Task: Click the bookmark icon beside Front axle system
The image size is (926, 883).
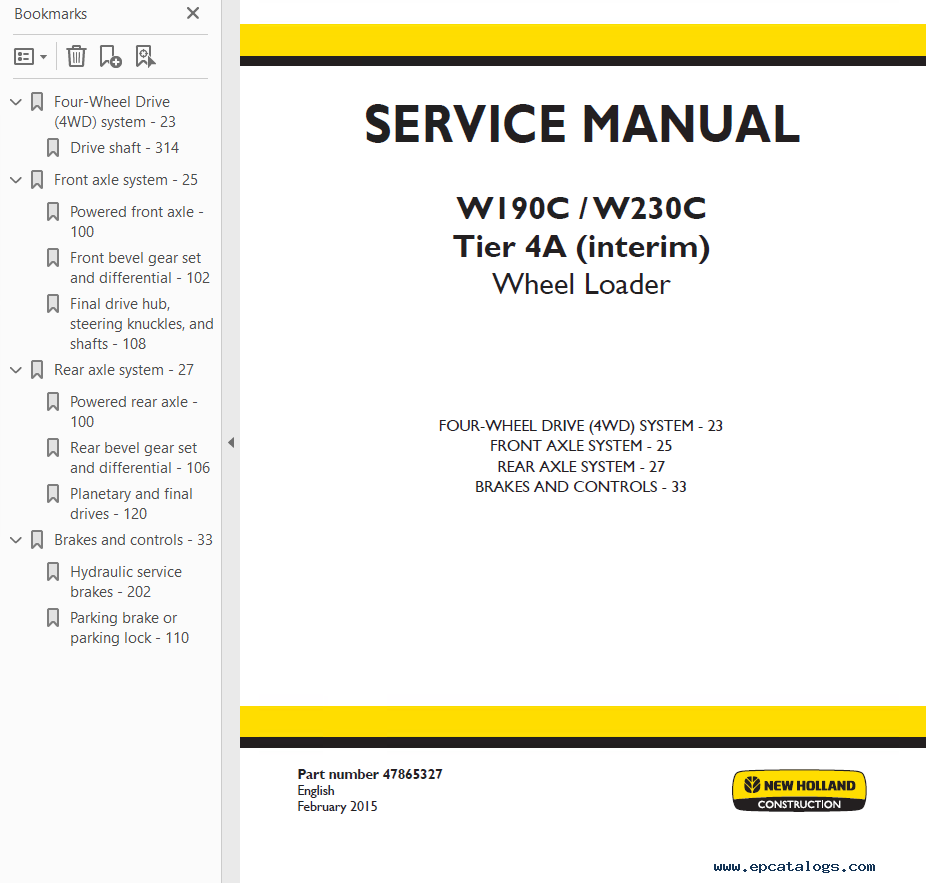Action: pyautogui.click(x=37, y=180)
